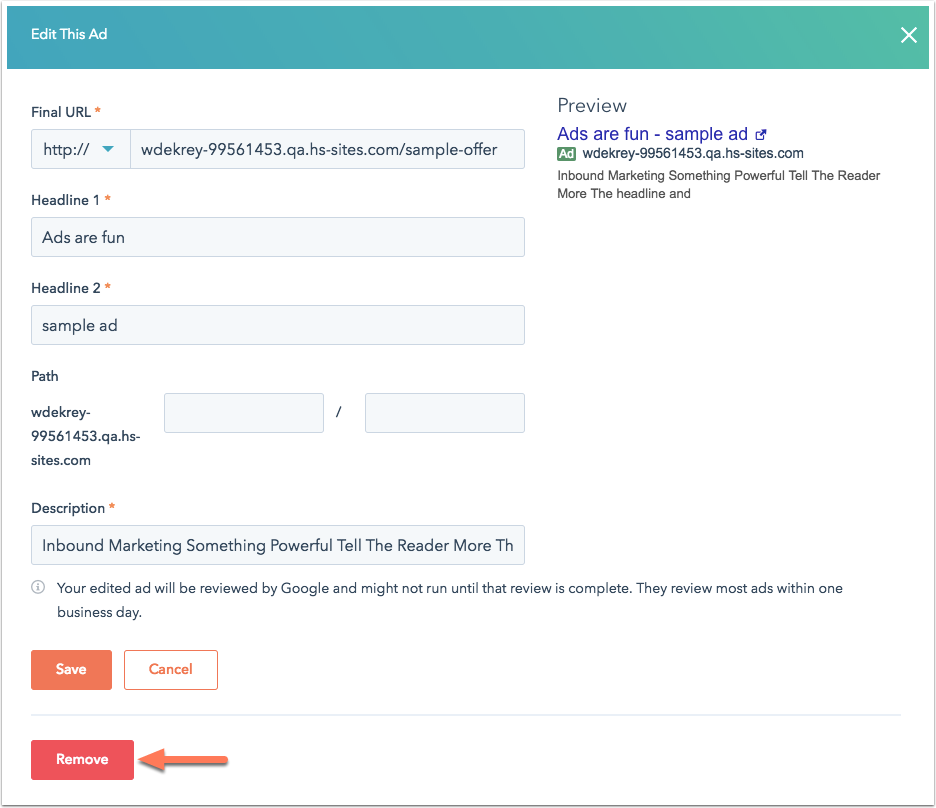The width and height of the screenshot is (936, 808).
Task: Click the Headline 2 label
Action: tap(66, 288)
